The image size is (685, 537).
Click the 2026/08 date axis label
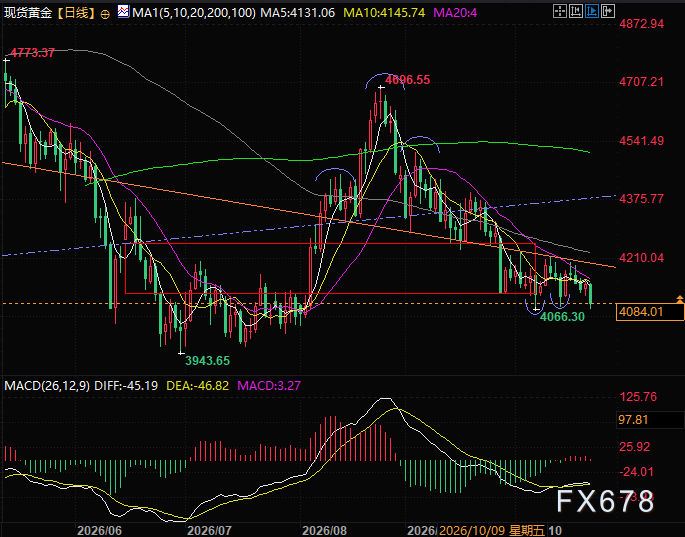[325, 530]
